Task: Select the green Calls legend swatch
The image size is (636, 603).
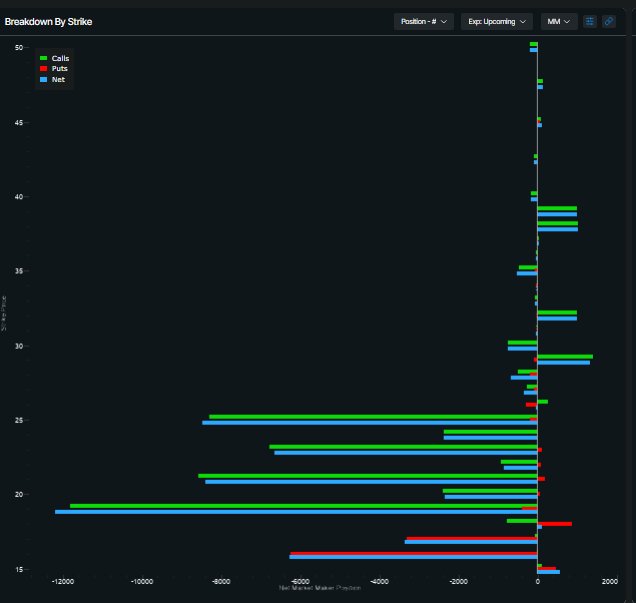Action: pos(43,58)
